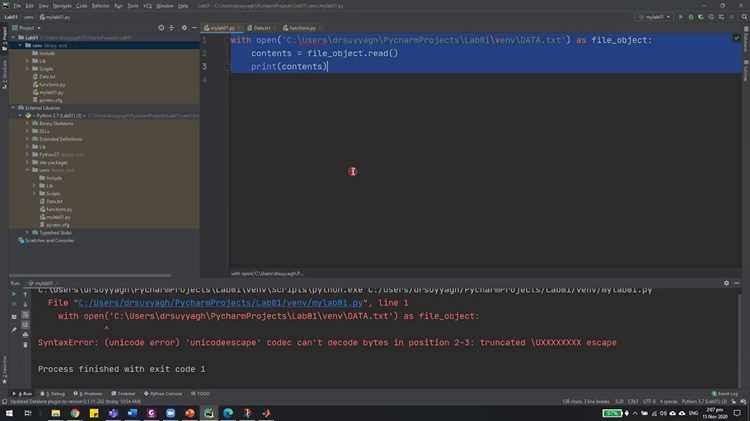
Task: Toggle the SciView side tool window
Action: (x=746, y=71)
